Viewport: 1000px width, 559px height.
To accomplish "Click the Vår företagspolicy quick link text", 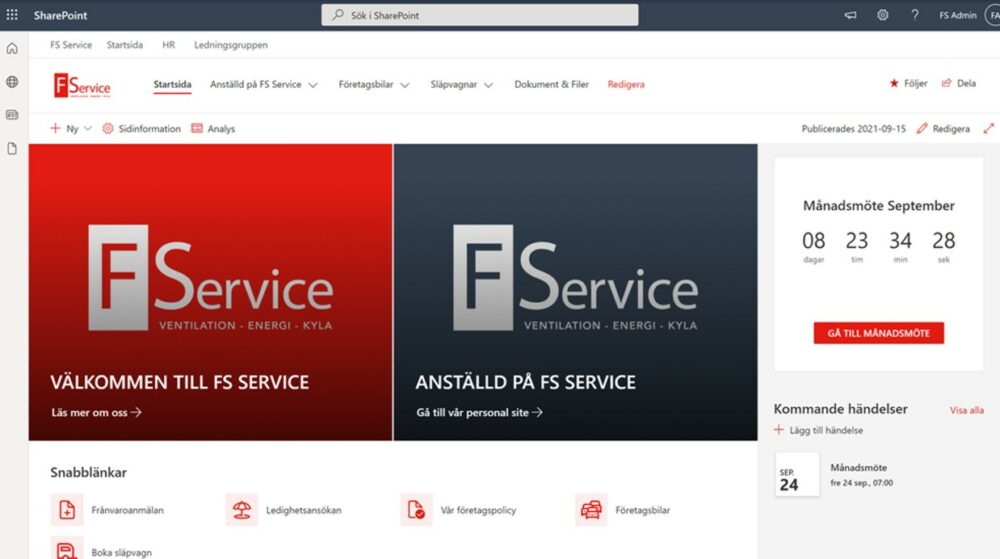I will [x=478, y=510].
